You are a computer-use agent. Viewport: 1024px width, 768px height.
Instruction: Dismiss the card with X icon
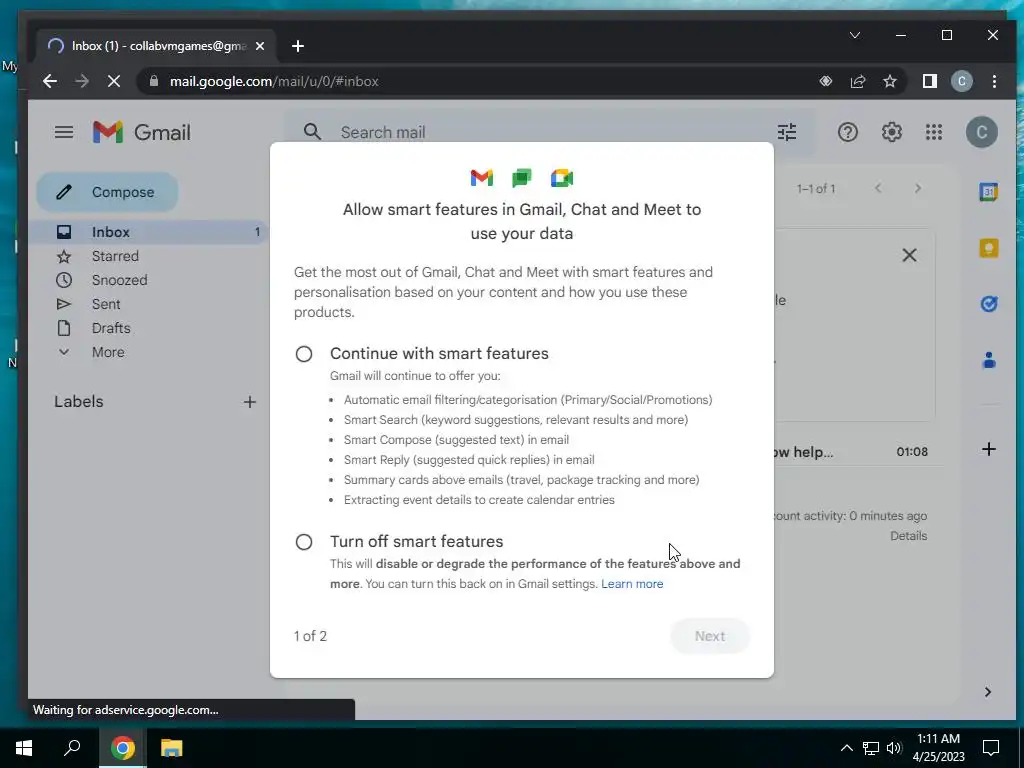909,255
